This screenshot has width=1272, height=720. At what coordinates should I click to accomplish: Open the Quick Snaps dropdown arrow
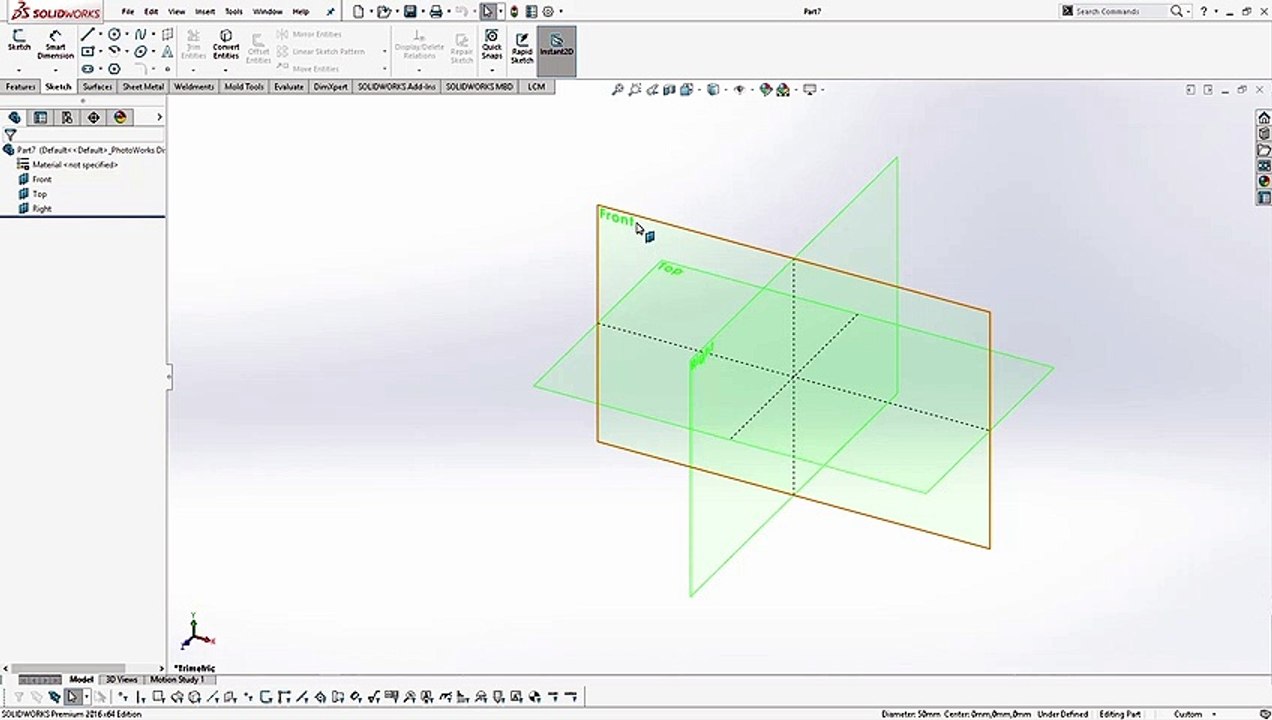coord(491,70)
